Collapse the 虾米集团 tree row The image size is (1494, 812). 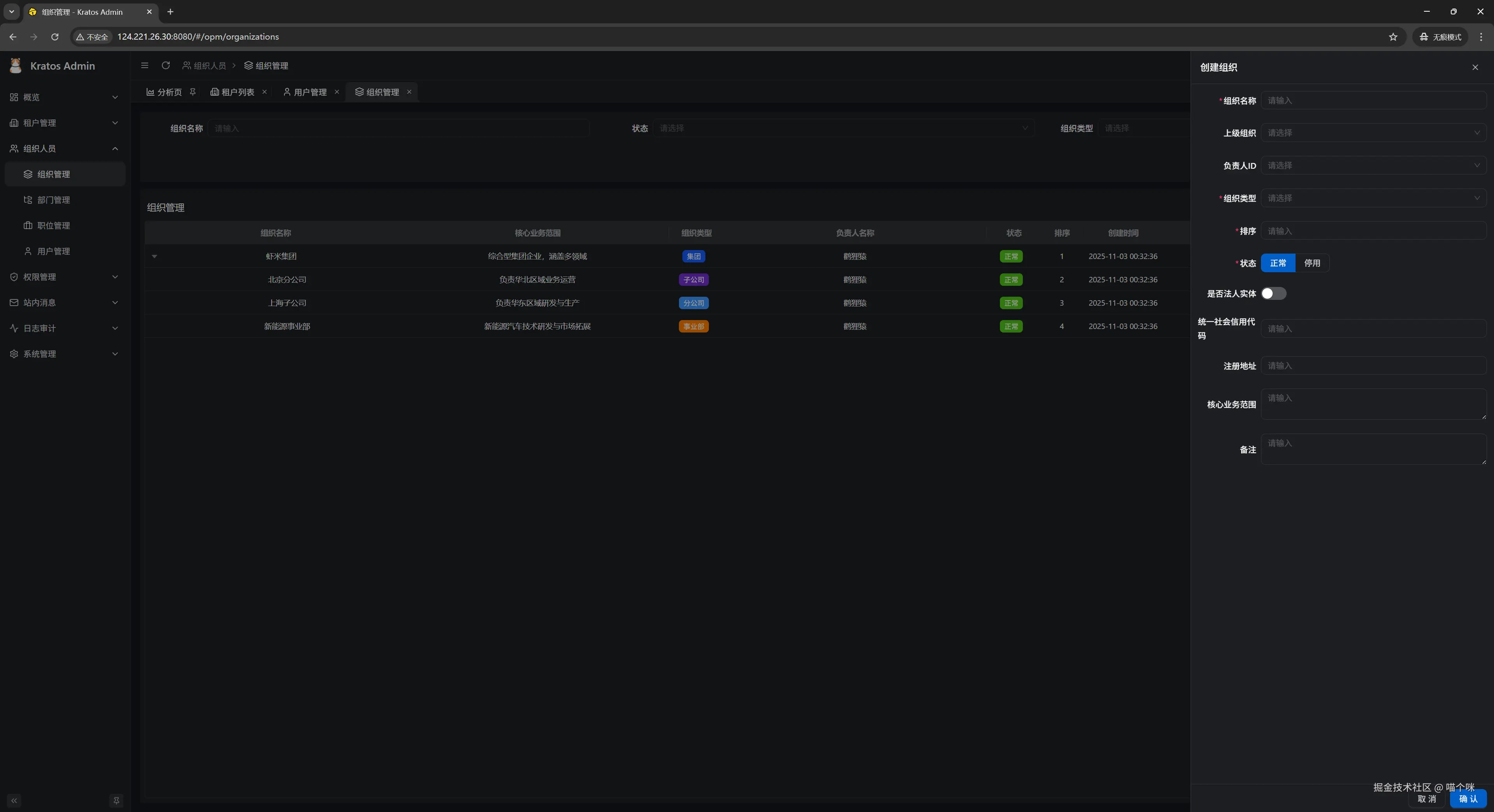click(x=154, y=256)
